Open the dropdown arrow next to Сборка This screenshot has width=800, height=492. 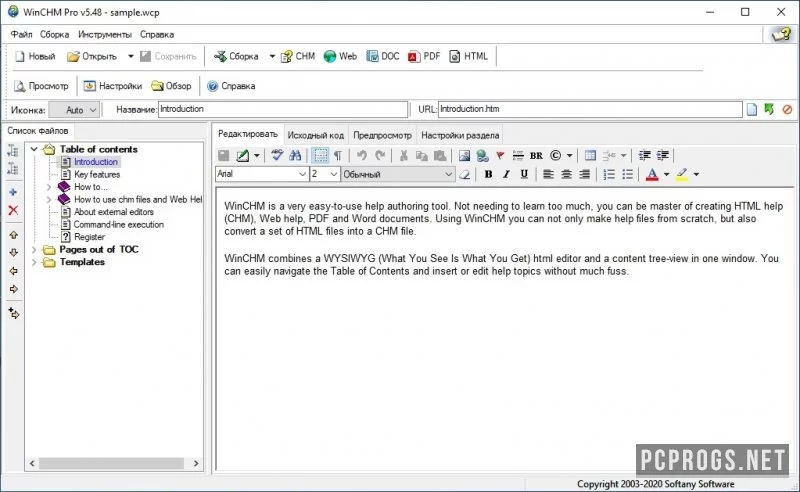point(272,56)
